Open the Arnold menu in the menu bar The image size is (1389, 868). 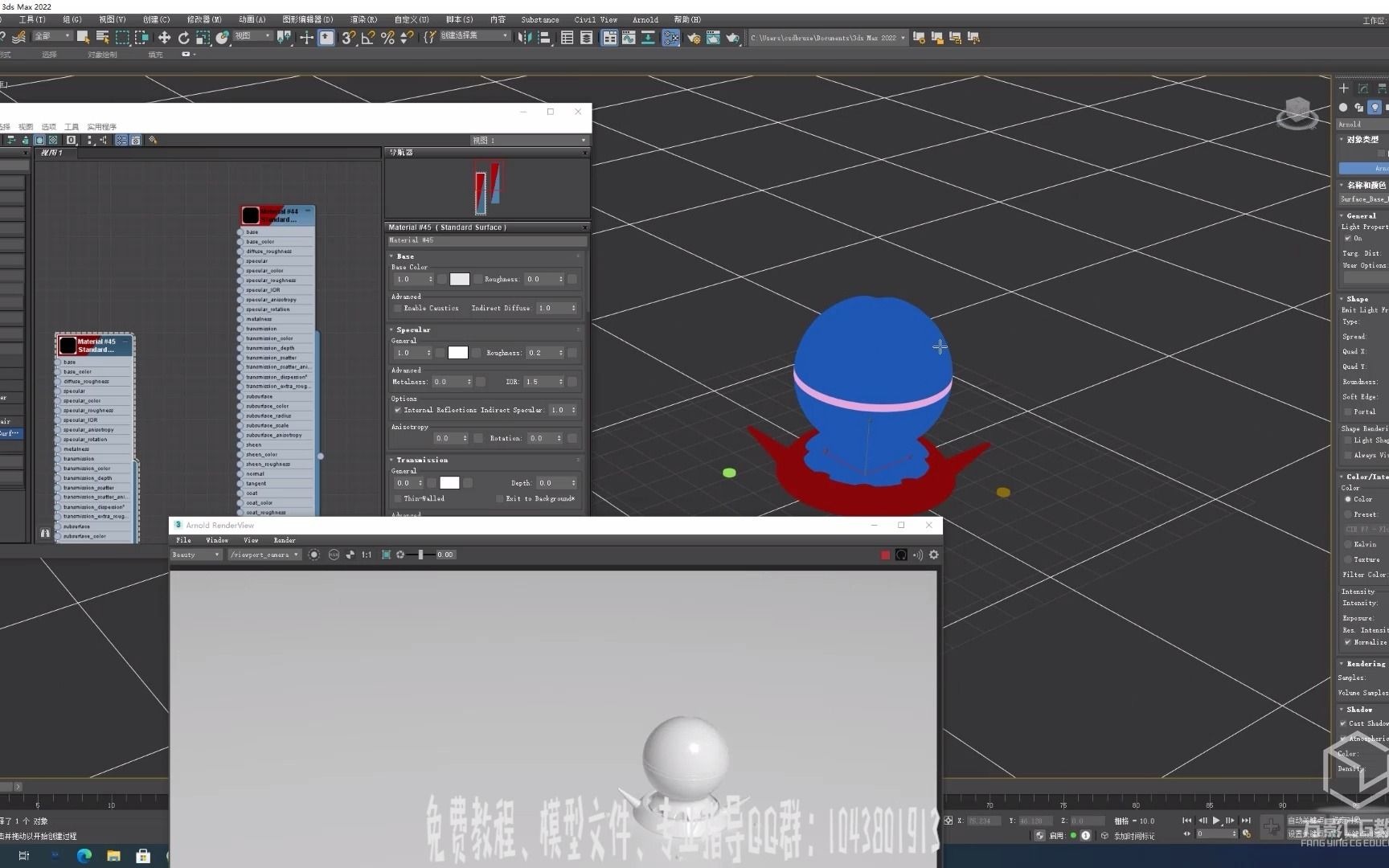pos(645,19)
